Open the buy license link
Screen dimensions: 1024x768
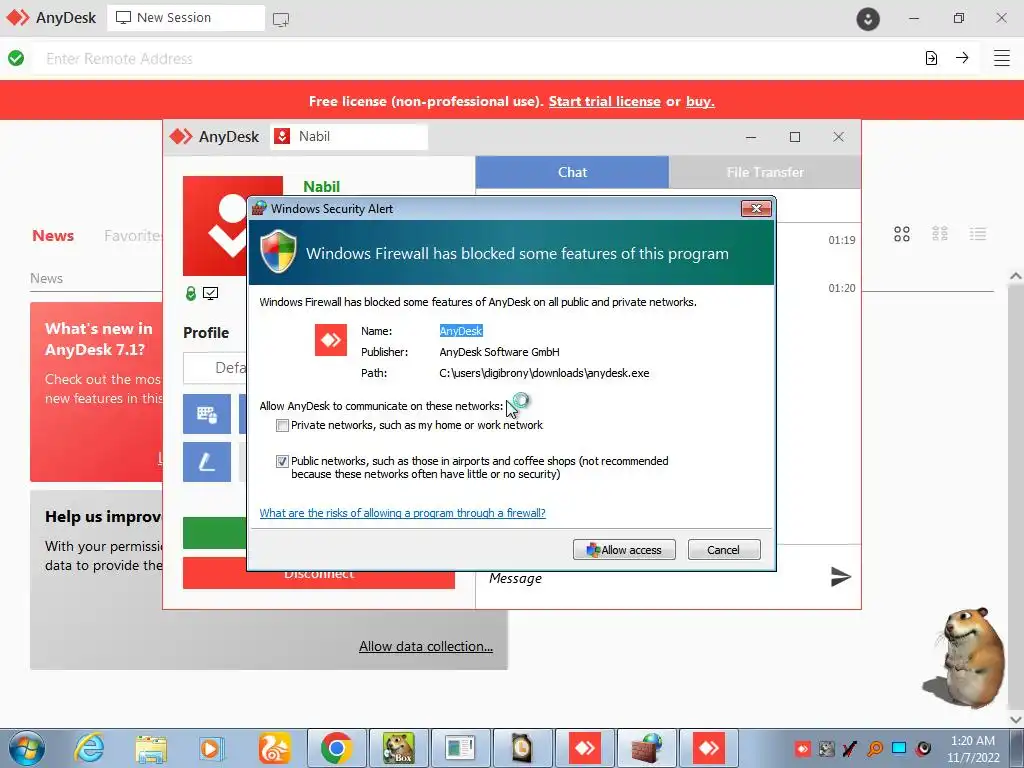click(x=700, y=101)
